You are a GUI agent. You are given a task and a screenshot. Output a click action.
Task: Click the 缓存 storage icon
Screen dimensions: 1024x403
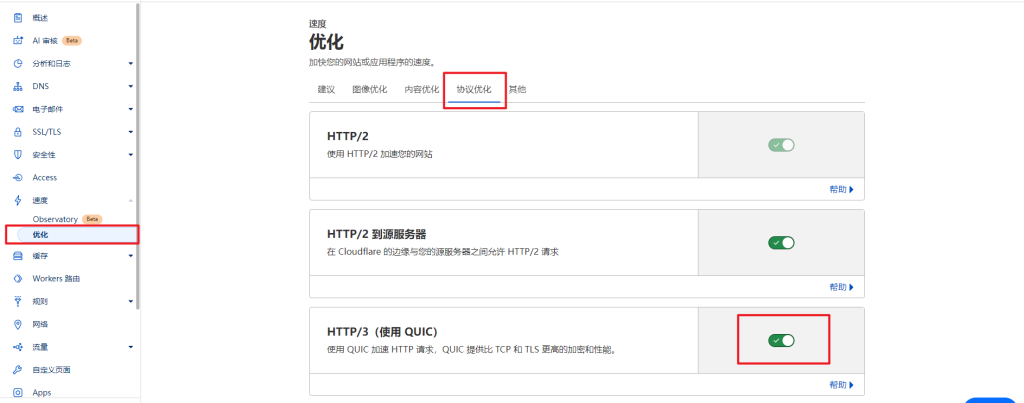(18, 256)
